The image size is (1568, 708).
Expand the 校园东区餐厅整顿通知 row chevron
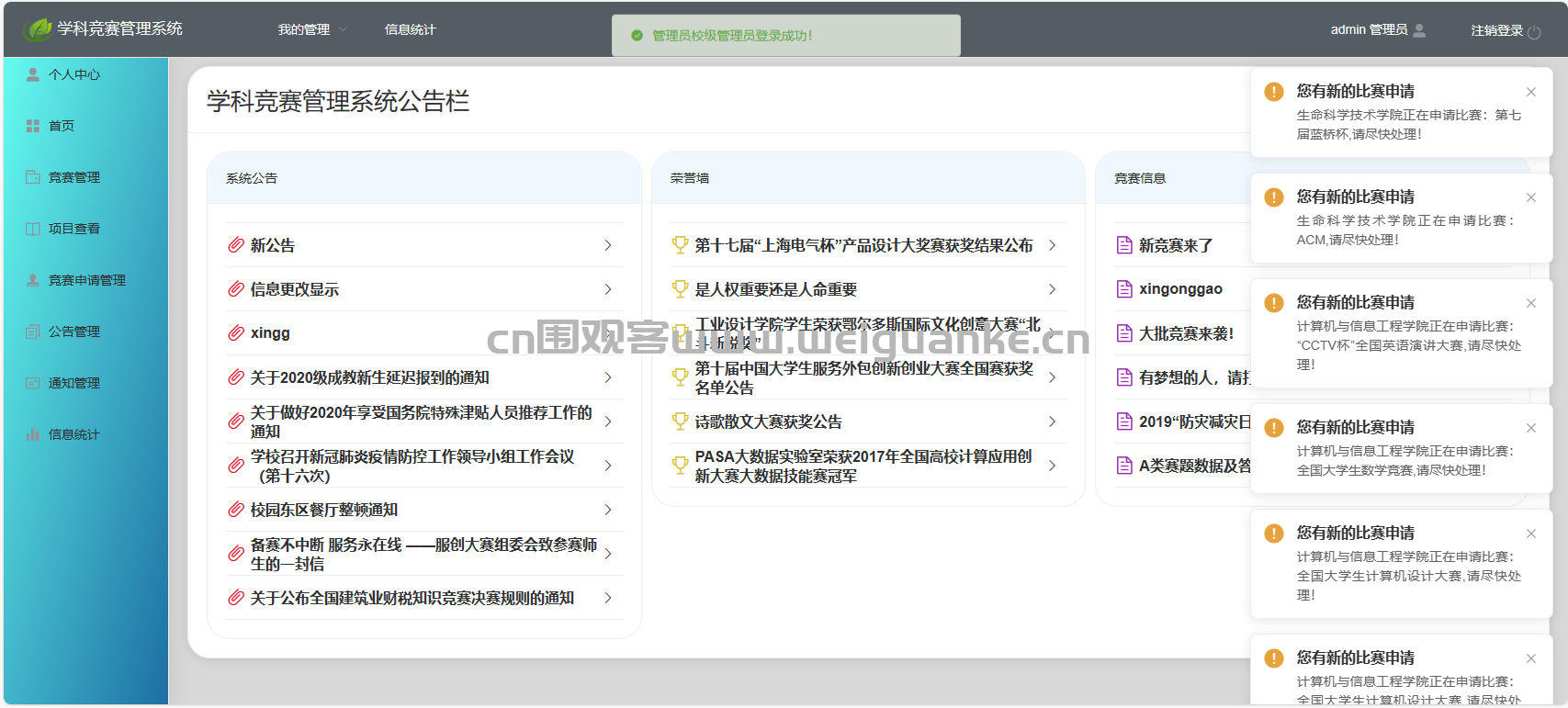tap(608, 510)
